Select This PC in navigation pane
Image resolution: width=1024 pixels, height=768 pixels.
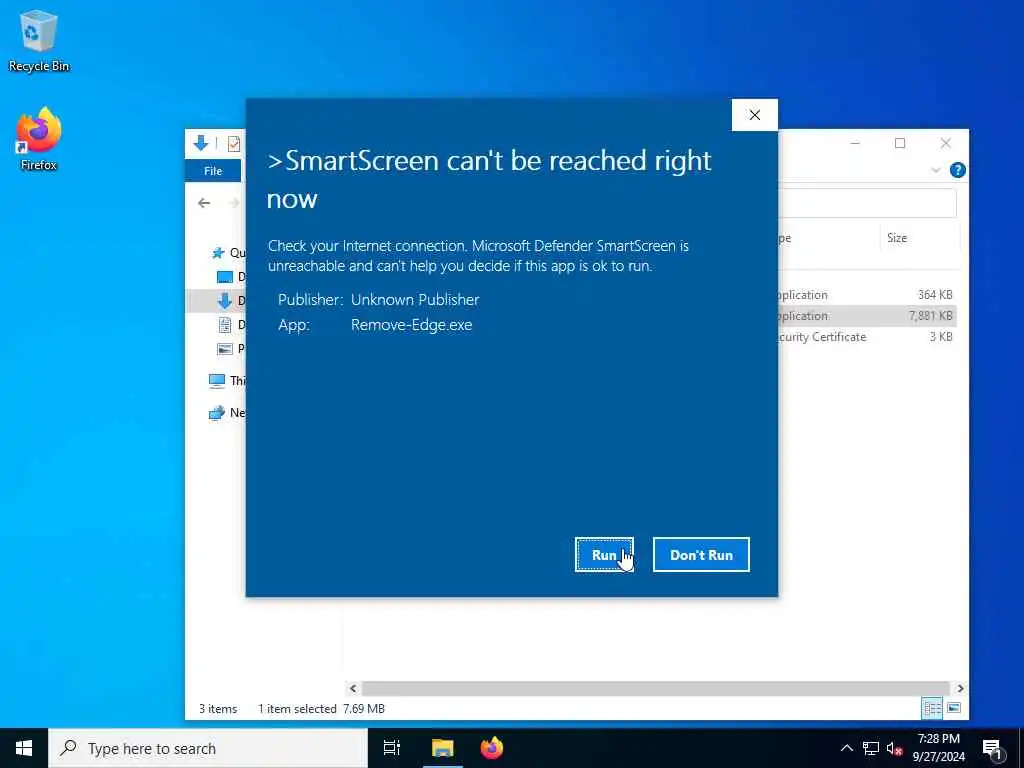point(227,380)
